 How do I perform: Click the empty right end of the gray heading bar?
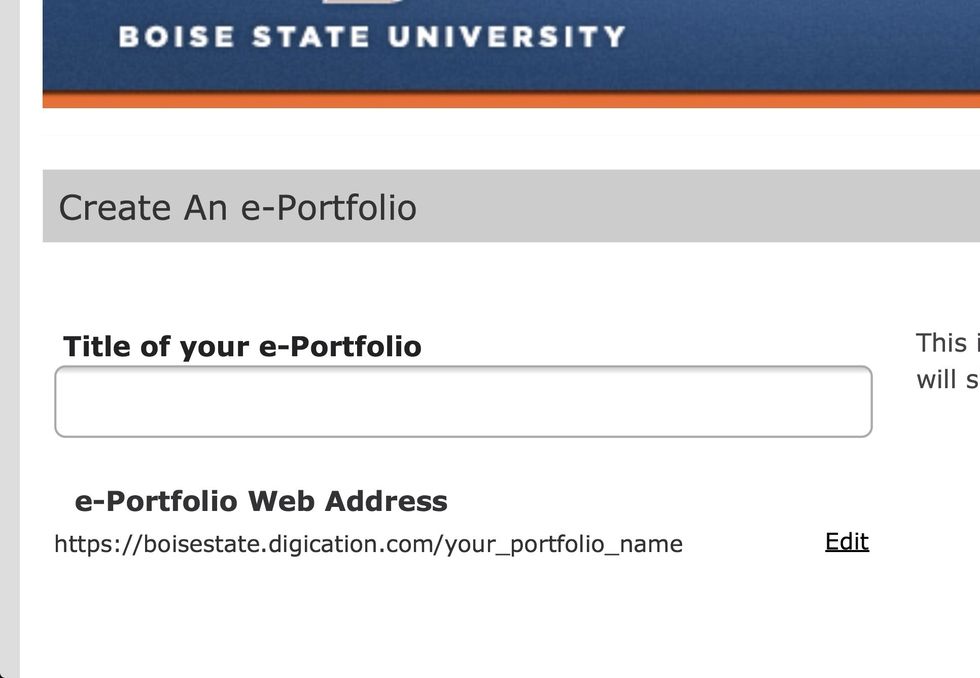pyautogui.click(x=800, y=206)
